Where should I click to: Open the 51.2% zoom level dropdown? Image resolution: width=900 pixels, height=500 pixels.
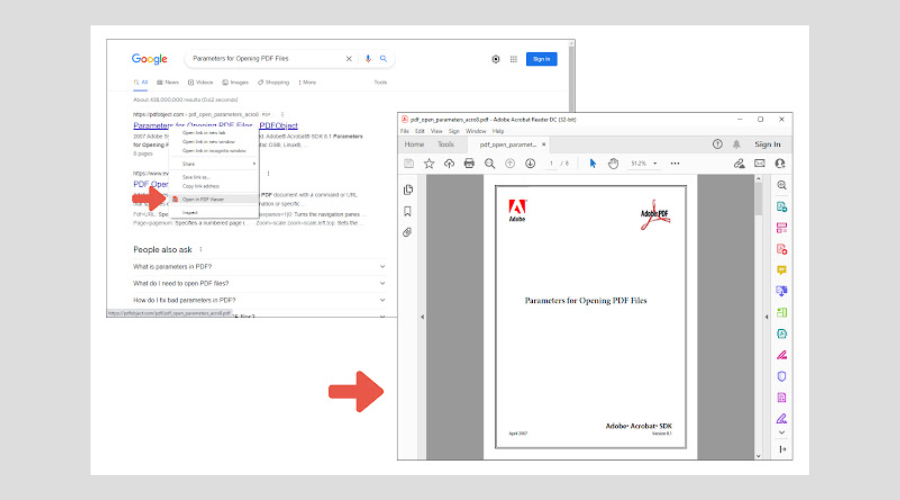[644, 164]
